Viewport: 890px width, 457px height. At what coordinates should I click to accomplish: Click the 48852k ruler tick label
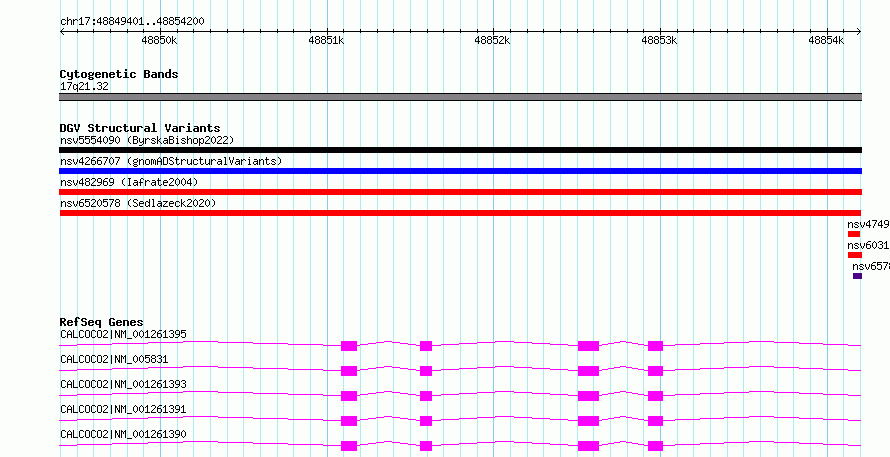pos(493,40)
